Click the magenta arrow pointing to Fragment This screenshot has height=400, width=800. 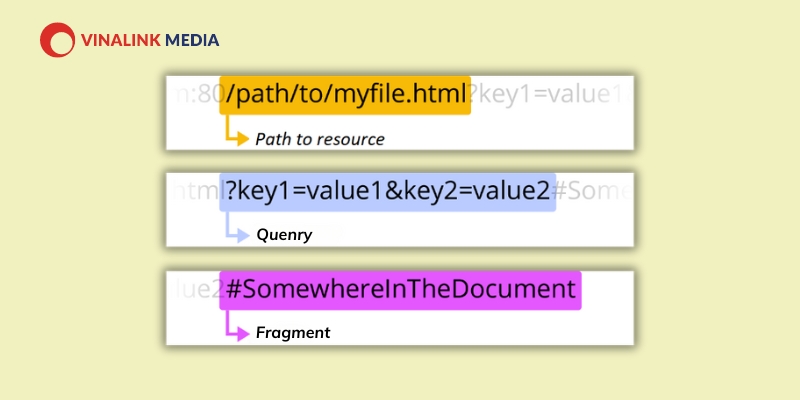[237, 326]
